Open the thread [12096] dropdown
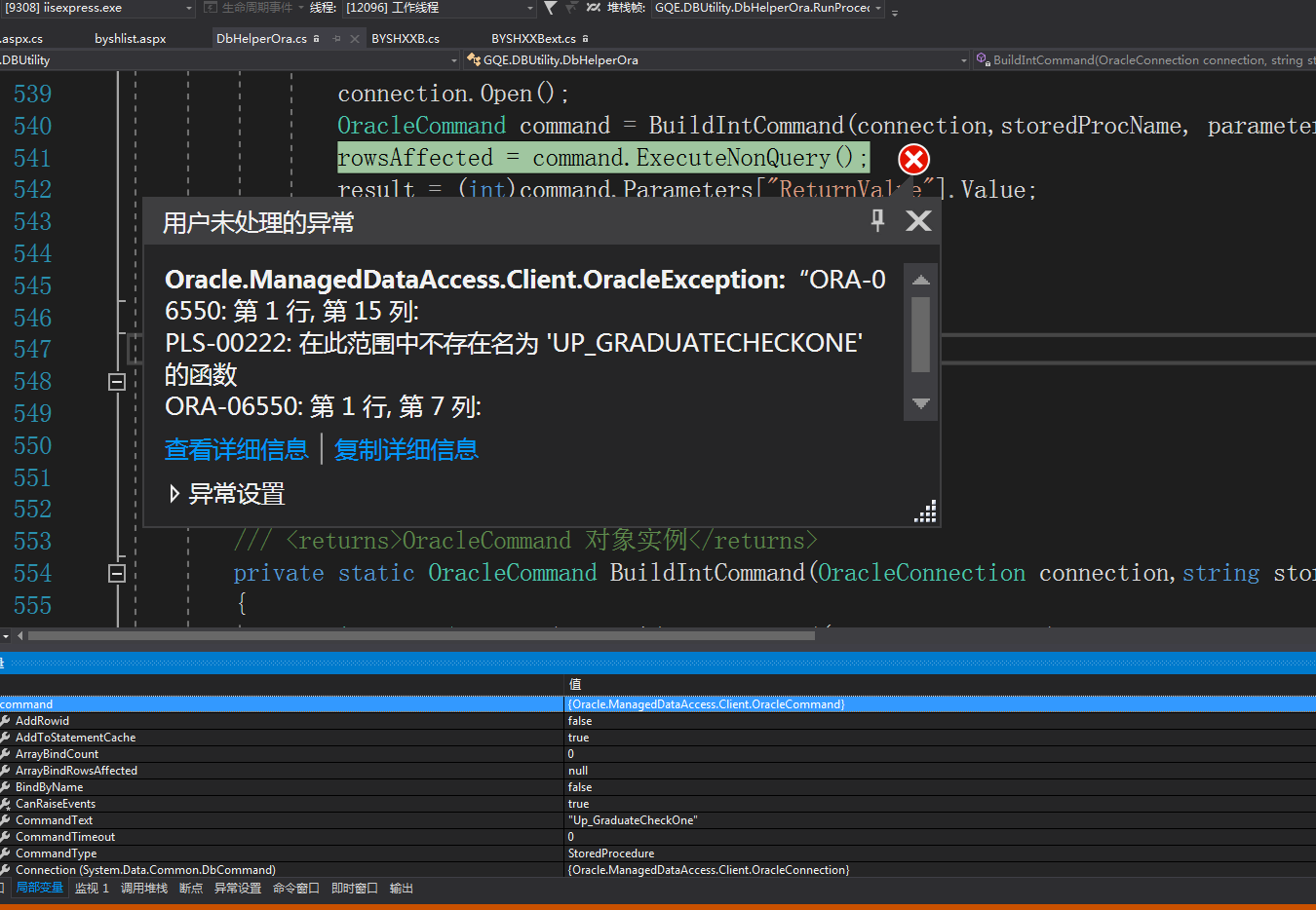The width and height of the screenshot is (1316, 910). [530, 8]
